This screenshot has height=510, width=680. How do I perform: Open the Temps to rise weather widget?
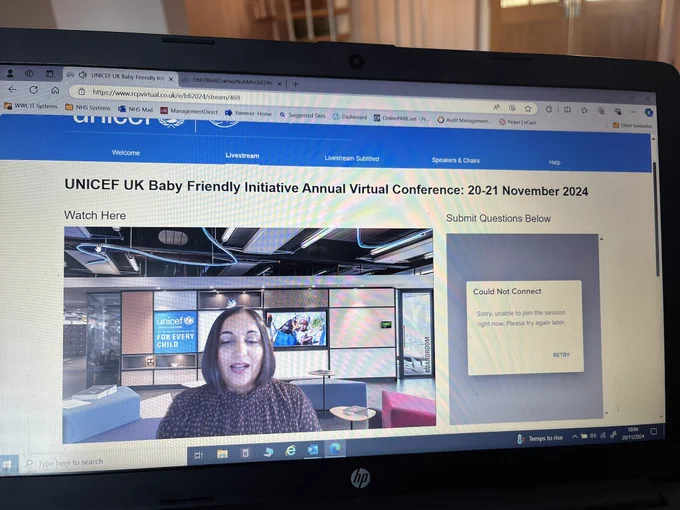coord(539,438)
